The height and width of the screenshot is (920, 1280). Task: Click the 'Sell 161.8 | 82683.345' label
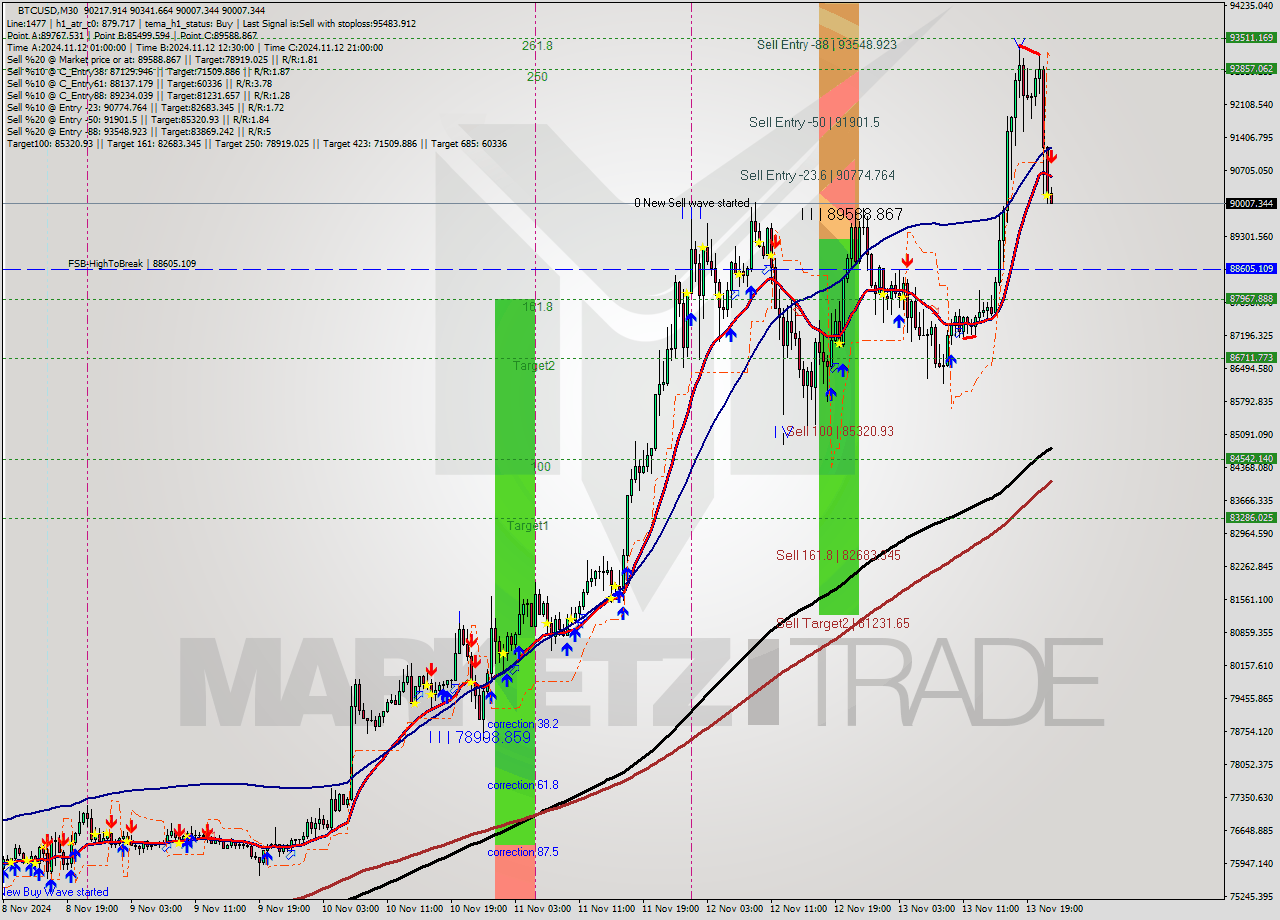click(x=838, y=555)
